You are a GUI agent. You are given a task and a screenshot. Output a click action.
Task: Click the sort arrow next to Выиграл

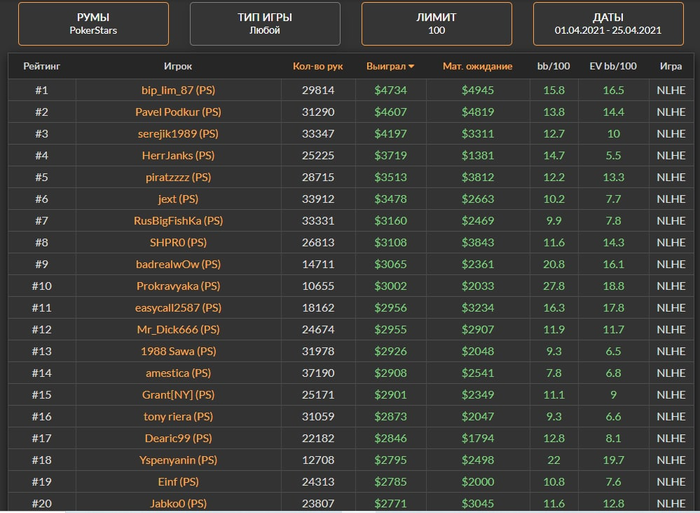[x=411, y=67]
